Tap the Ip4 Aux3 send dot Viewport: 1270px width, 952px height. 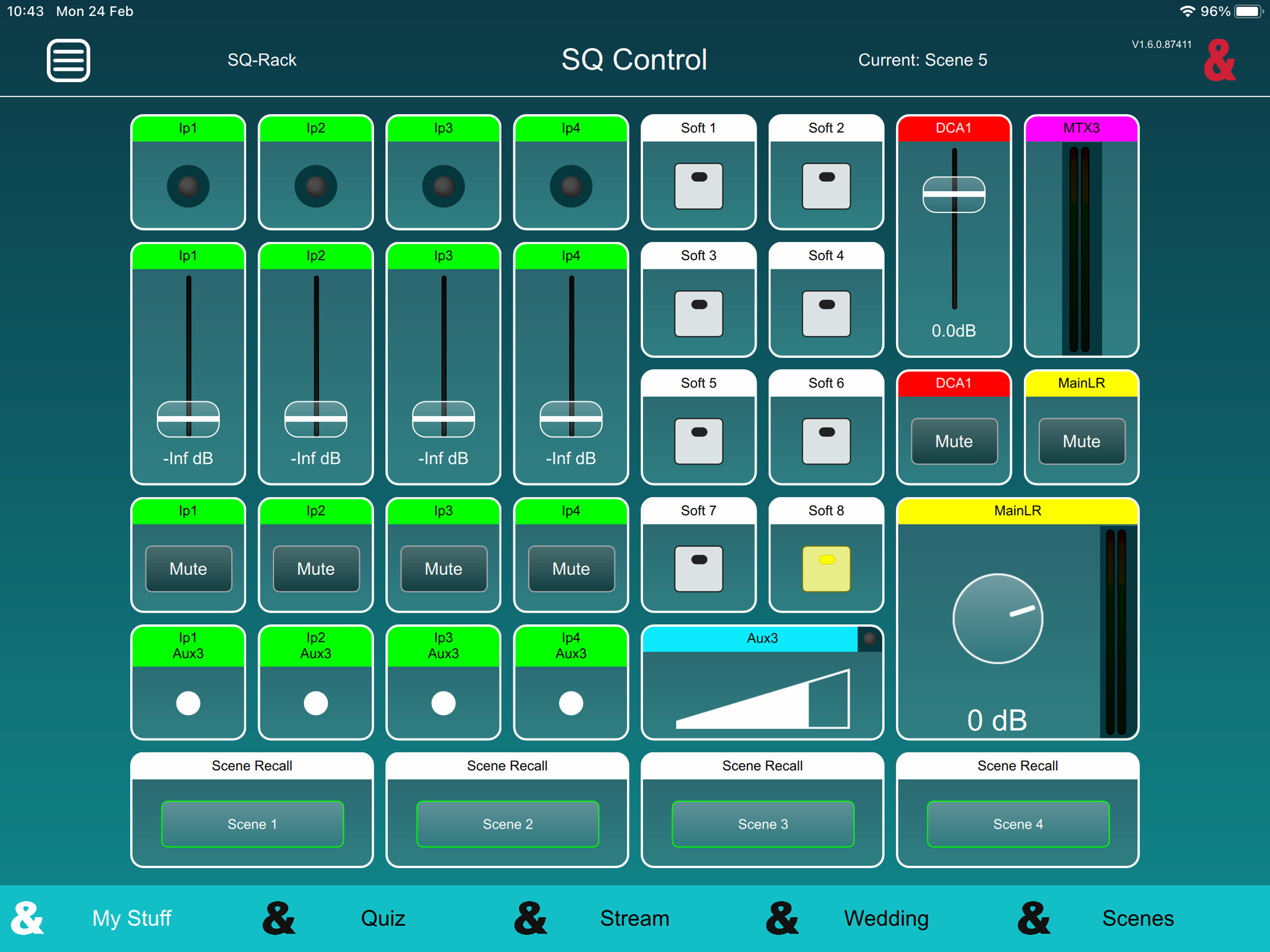(571, 703)
